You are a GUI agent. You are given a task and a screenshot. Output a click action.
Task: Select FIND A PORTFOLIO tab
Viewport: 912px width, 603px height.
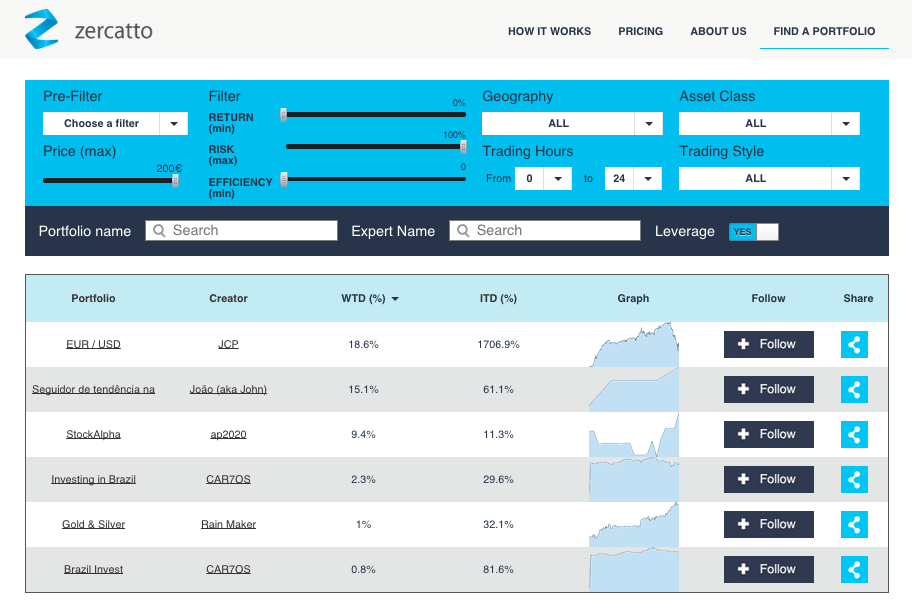tap(824, 31)
